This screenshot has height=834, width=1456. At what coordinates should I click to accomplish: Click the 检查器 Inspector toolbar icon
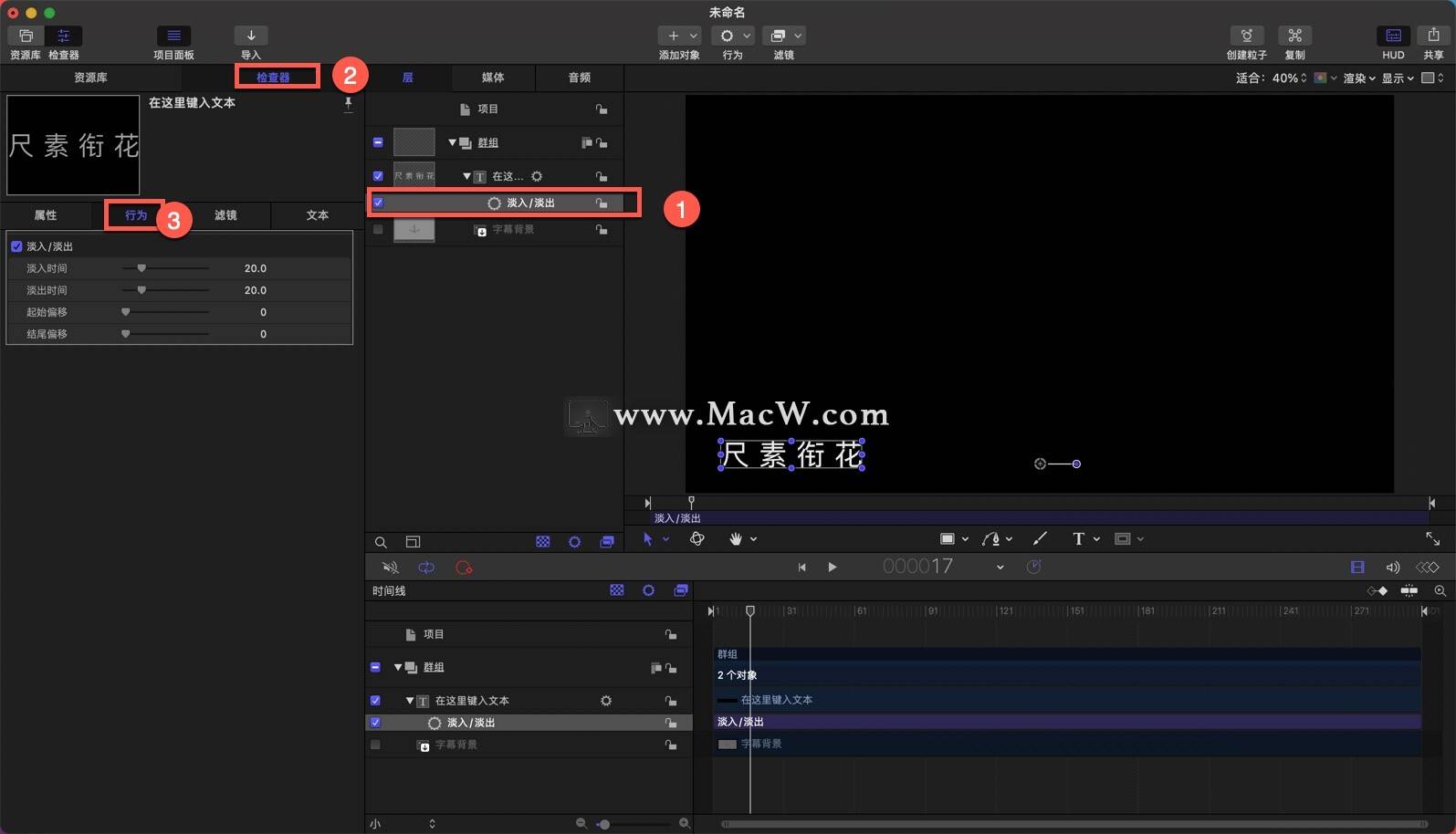(64, 36)
